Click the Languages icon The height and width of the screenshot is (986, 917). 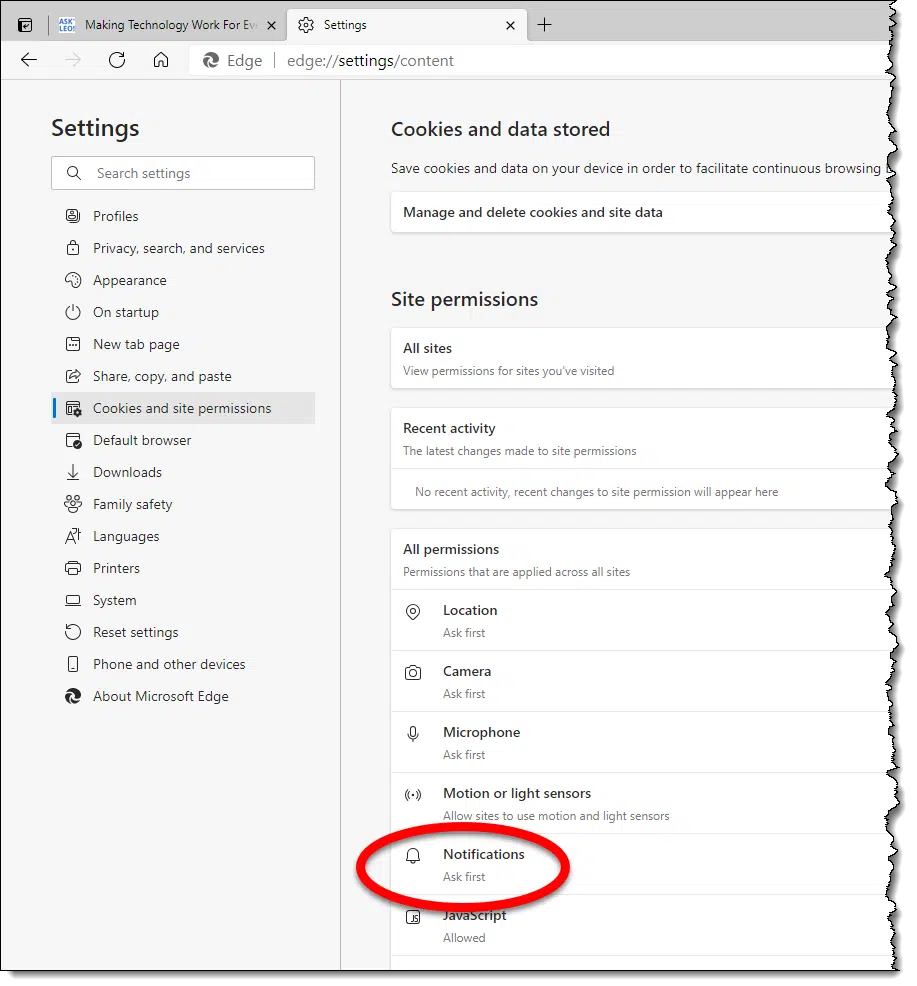(73, 536)
